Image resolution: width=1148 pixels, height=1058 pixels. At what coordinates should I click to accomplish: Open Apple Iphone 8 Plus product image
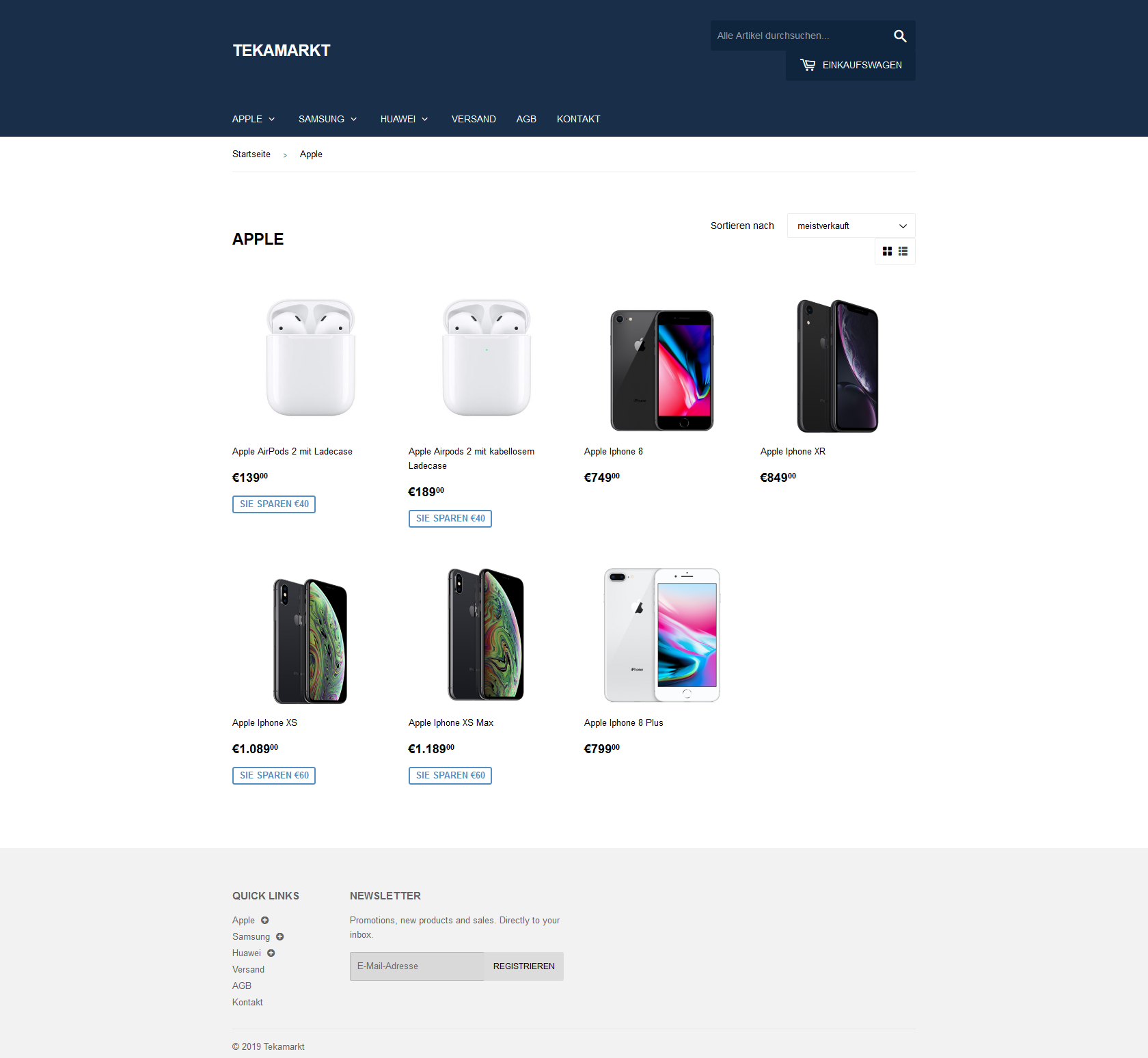662,635
